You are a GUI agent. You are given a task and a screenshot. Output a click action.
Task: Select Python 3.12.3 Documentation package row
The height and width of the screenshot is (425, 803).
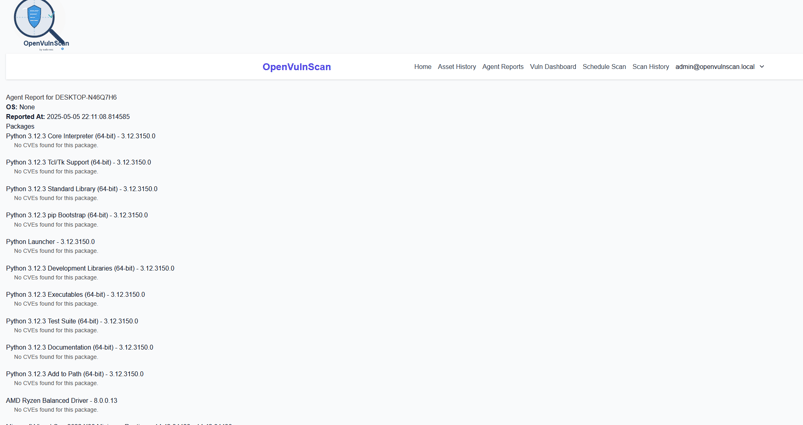(x=79, y=347)
